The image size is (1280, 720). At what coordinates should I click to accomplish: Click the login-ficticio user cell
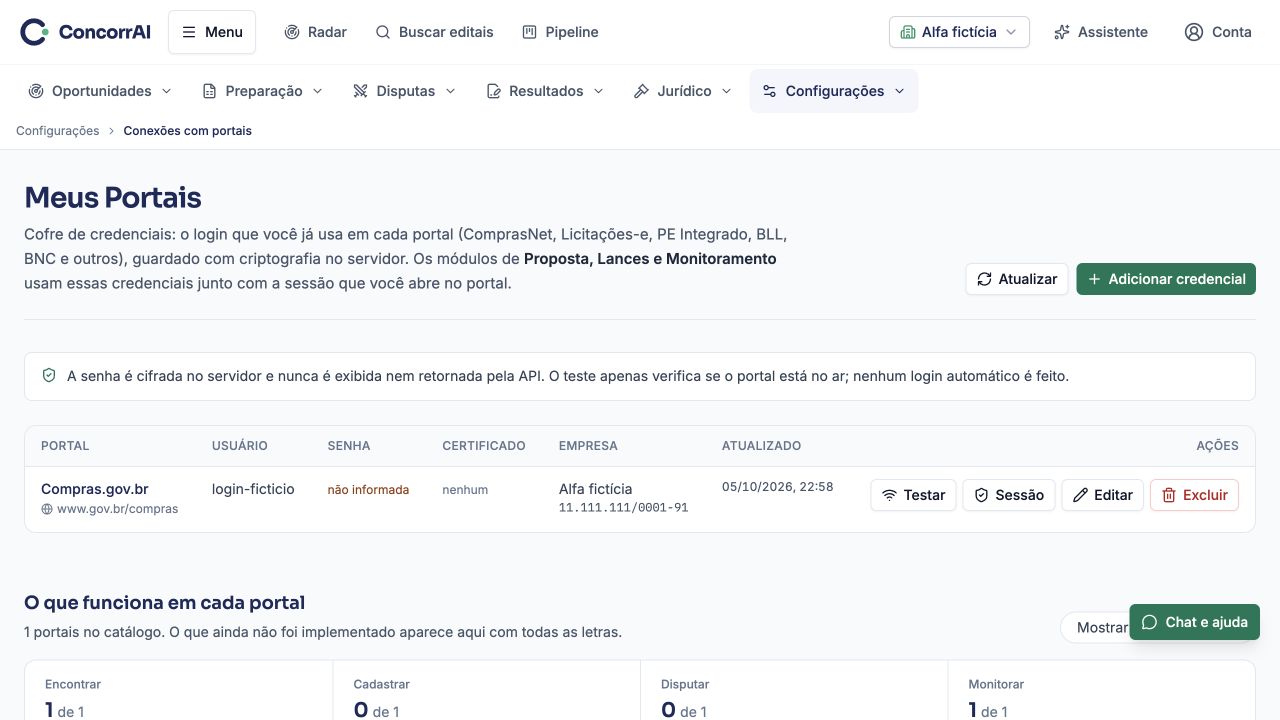pos(253,489)
